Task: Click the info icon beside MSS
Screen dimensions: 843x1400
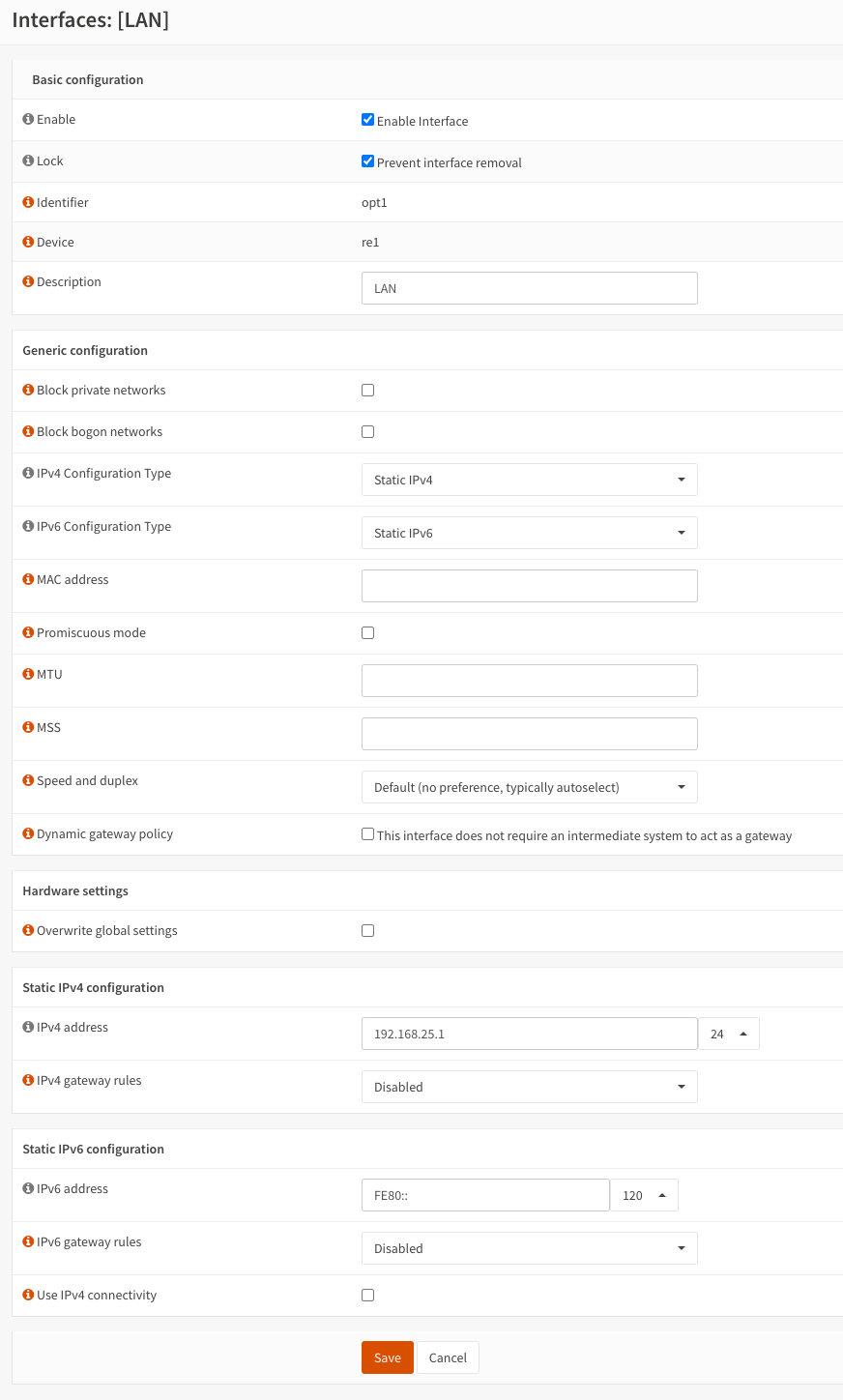Action: click(x=28, y=727)
